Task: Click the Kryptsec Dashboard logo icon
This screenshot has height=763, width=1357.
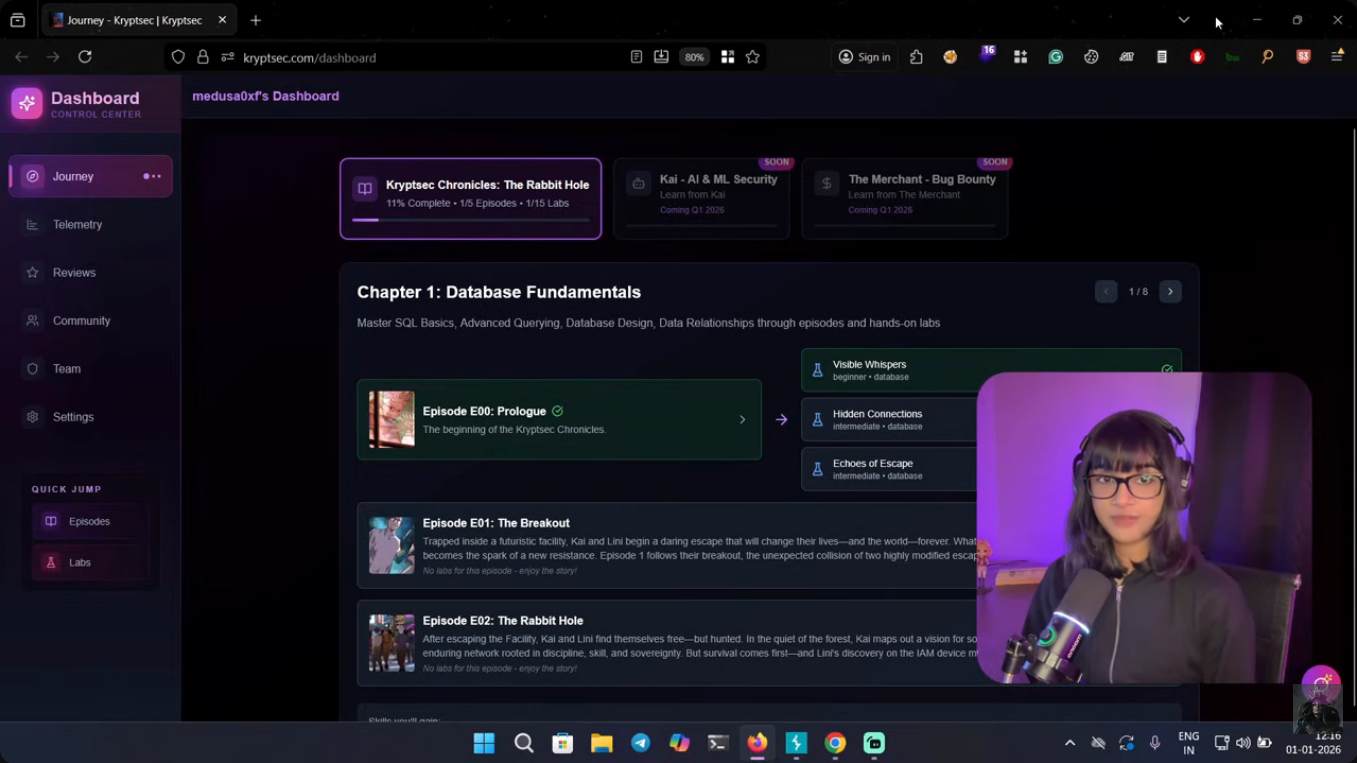Action: (x=27, y=103)
